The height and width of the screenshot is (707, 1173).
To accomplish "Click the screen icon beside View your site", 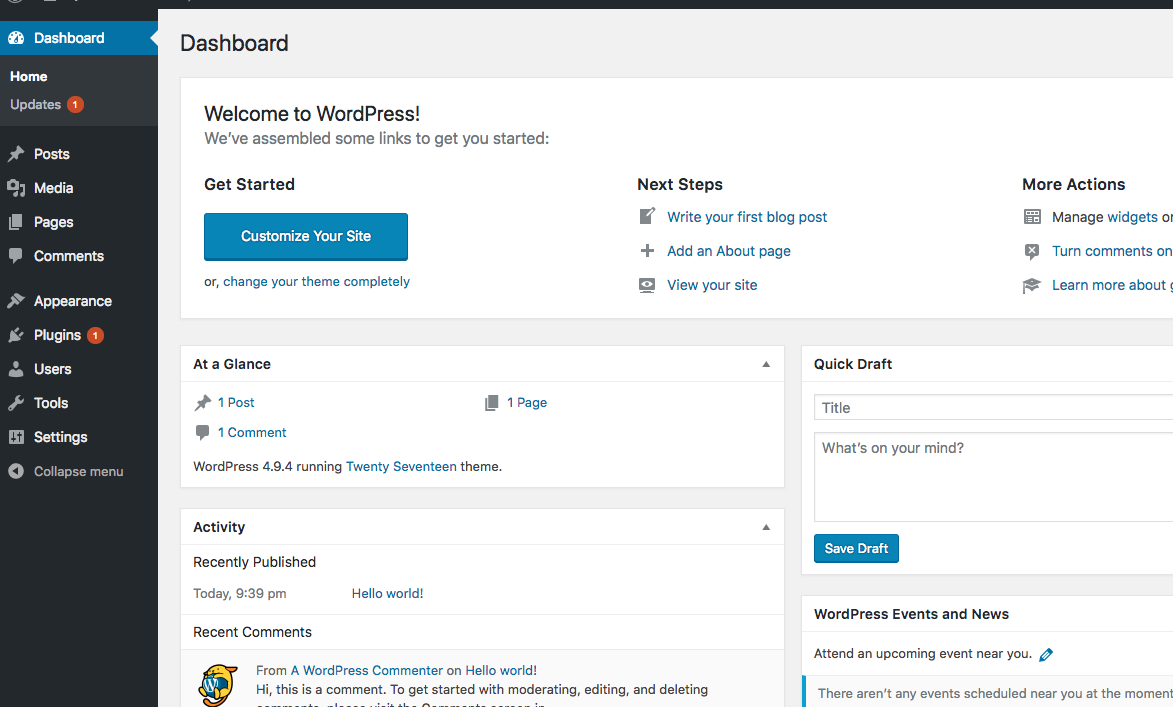I will [647, 285].
